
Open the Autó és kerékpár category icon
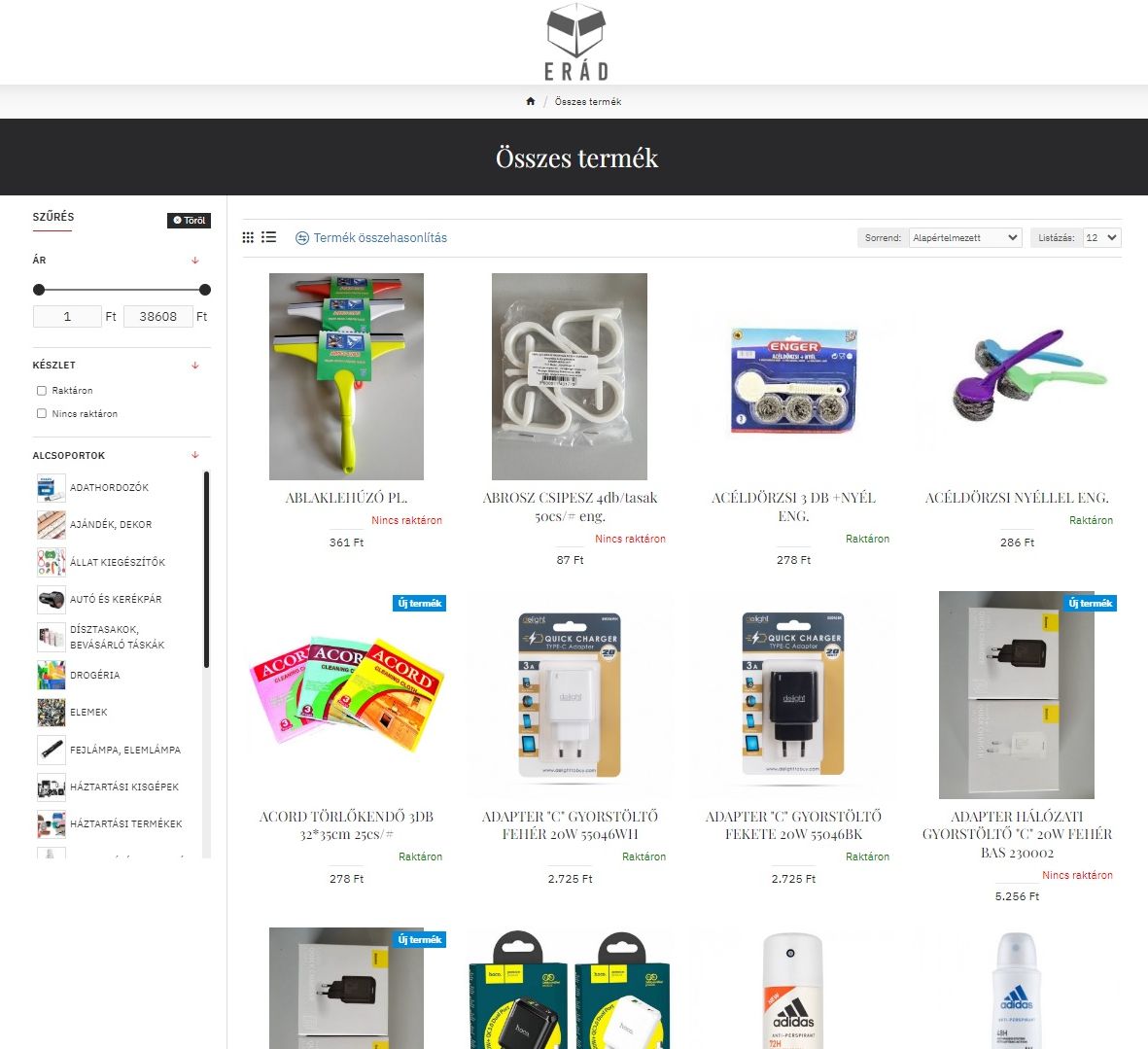pos(52,600)
